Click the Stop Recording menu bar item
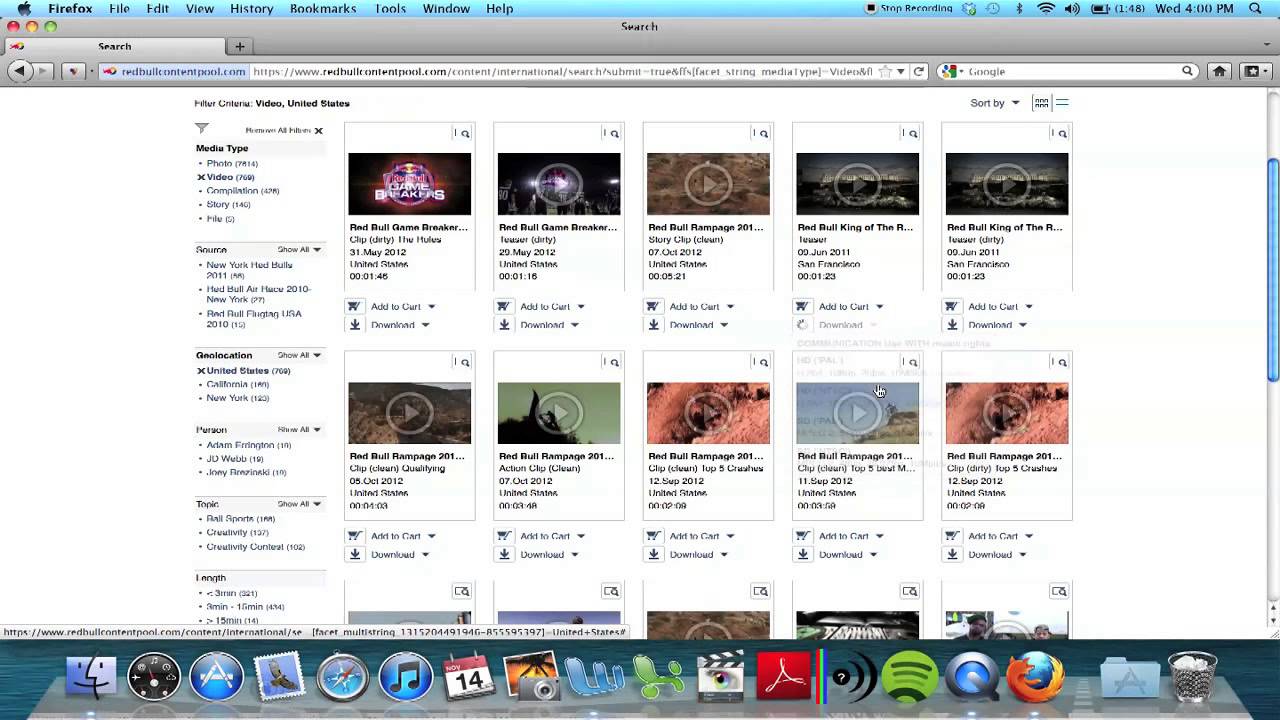This screenshot has height=720, width=1280. [x=908, y=8]
